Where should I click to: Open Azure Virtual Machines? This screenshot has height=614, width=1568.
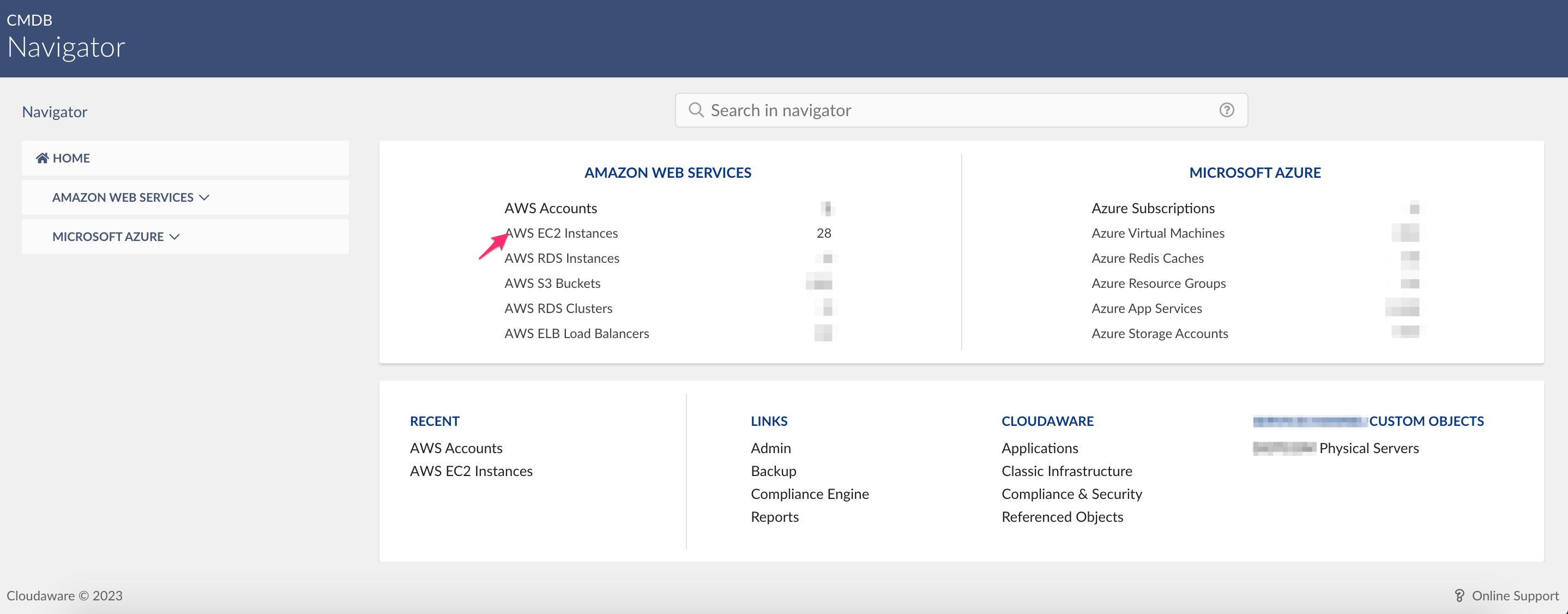[1158, 233]
